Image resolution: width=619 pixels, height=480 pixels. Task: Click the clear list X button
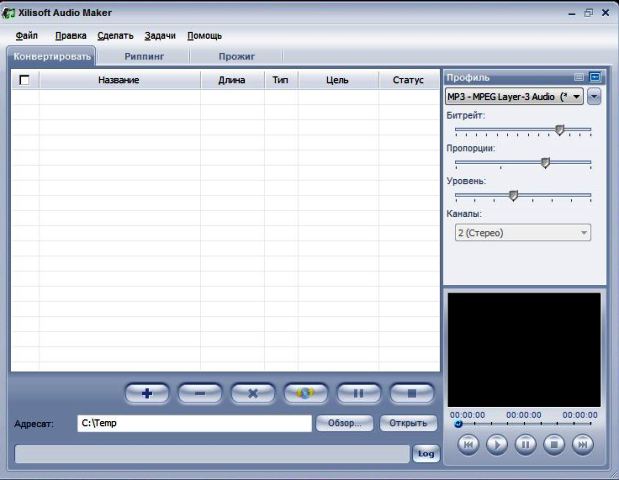click(x=253, y=393)
